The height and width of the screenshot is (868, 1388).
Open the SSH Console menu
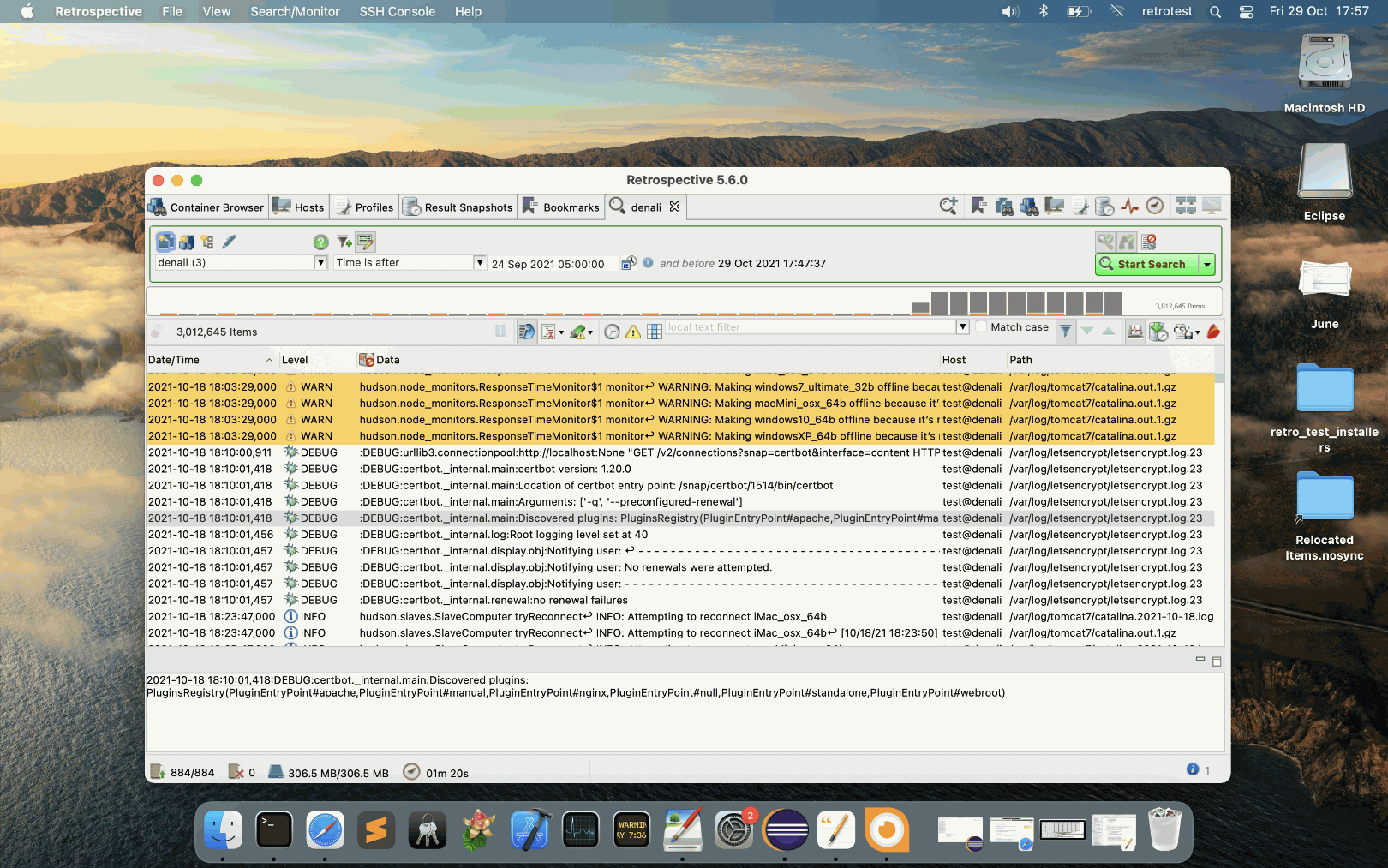397,11
